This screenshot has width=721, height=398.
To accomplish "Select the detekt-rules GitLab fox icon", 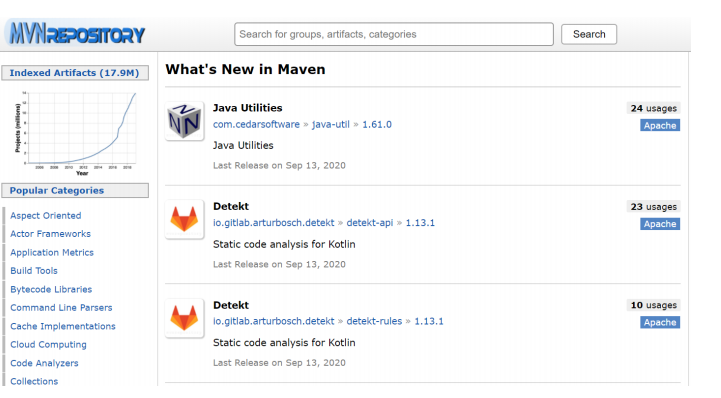I will pos(184,318).
